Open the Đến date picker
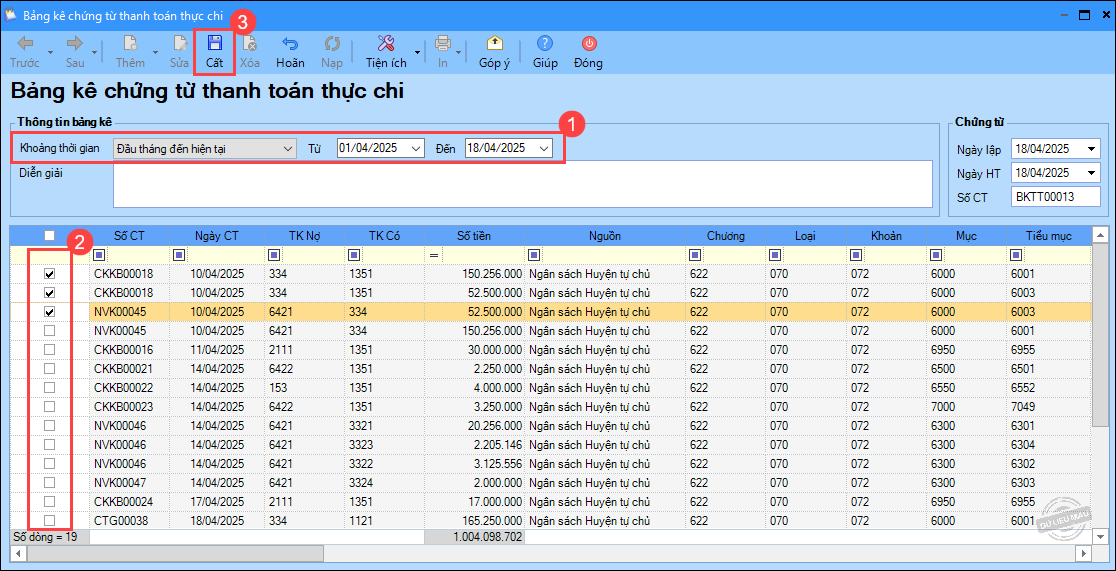1116x571 pixels. 544,148
